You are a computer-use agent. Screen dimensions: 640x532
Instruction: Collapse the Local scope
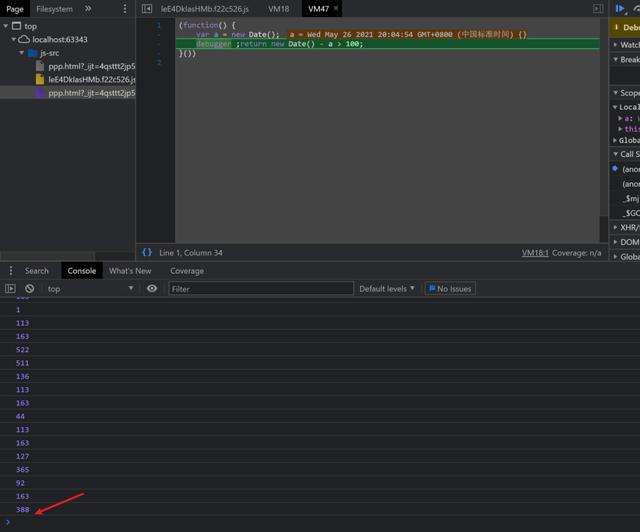click(615, 107)
